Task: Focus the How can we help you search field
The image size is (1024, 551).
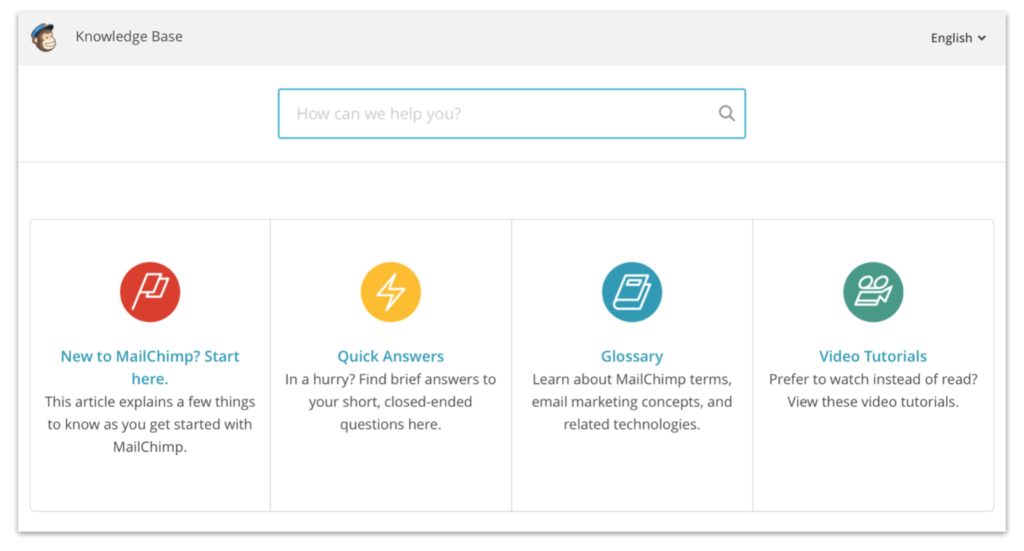Action: tap(511, 114)
